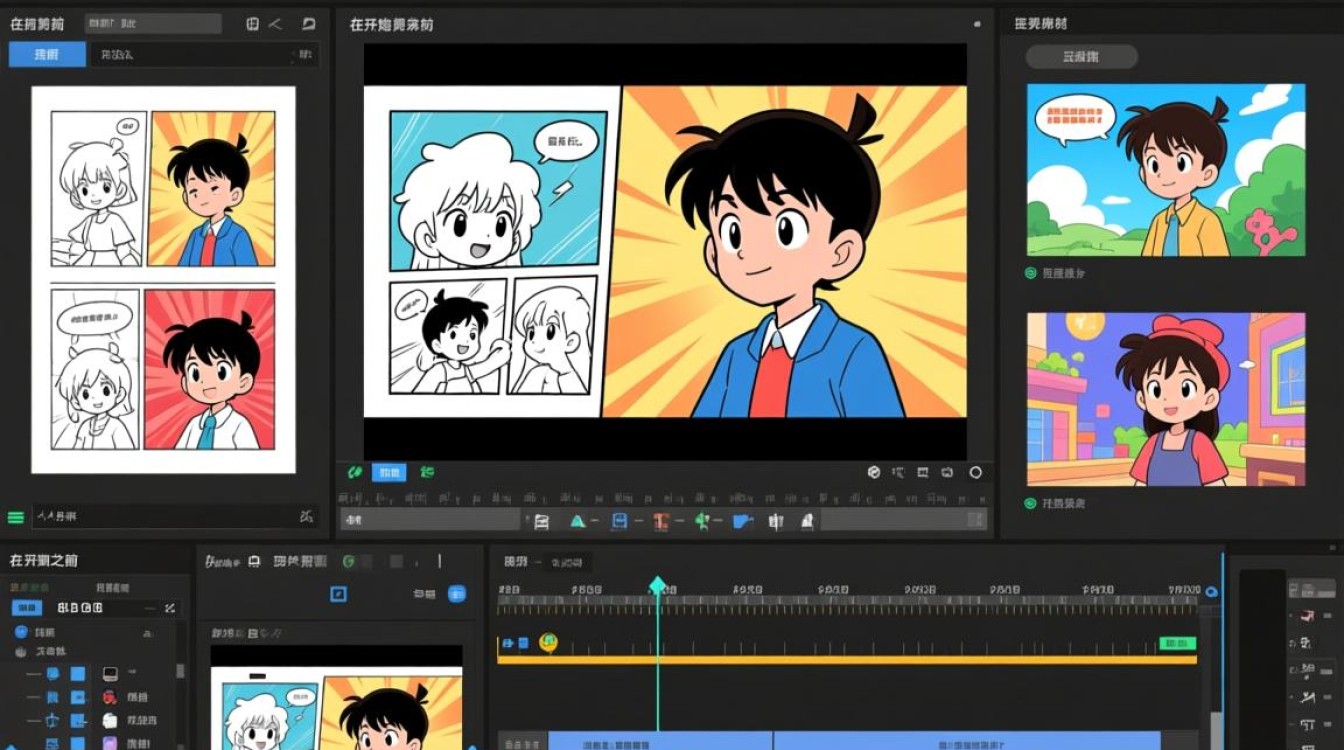
Task: Select the girl with red hat thumbnail
Action: tap(1166, 399)
